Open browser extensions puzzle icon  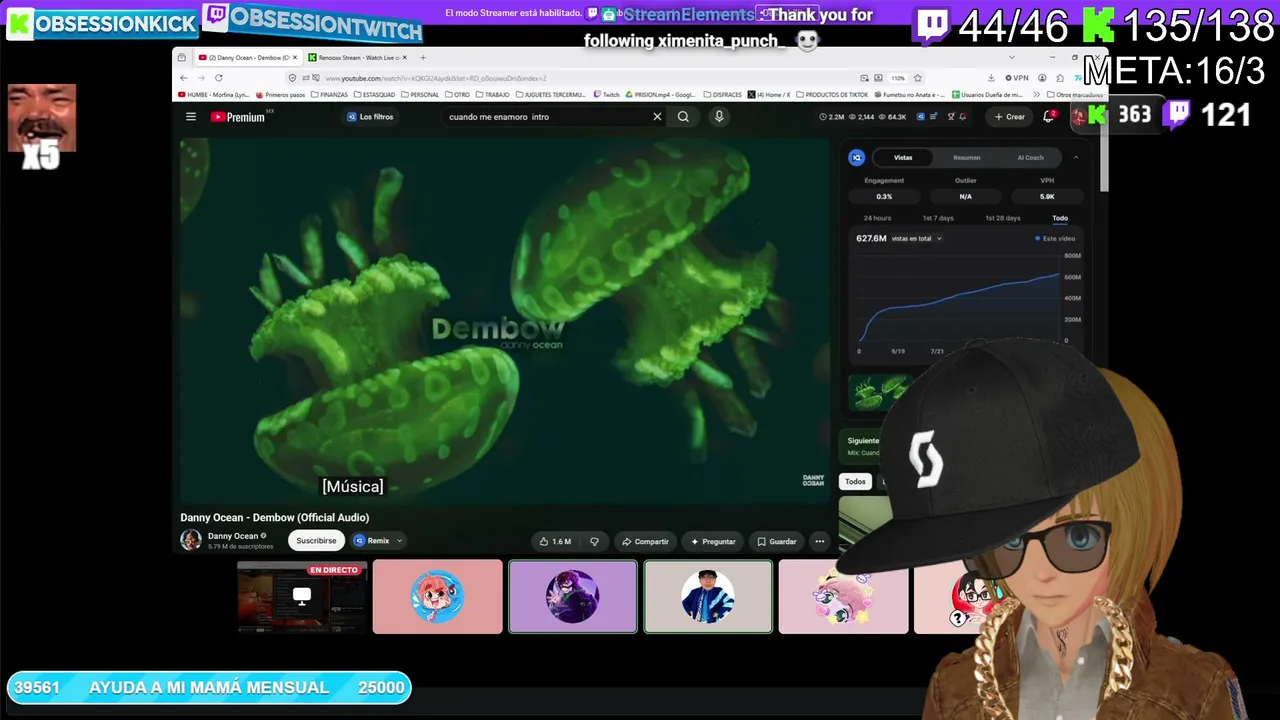tap(1059, 78)
